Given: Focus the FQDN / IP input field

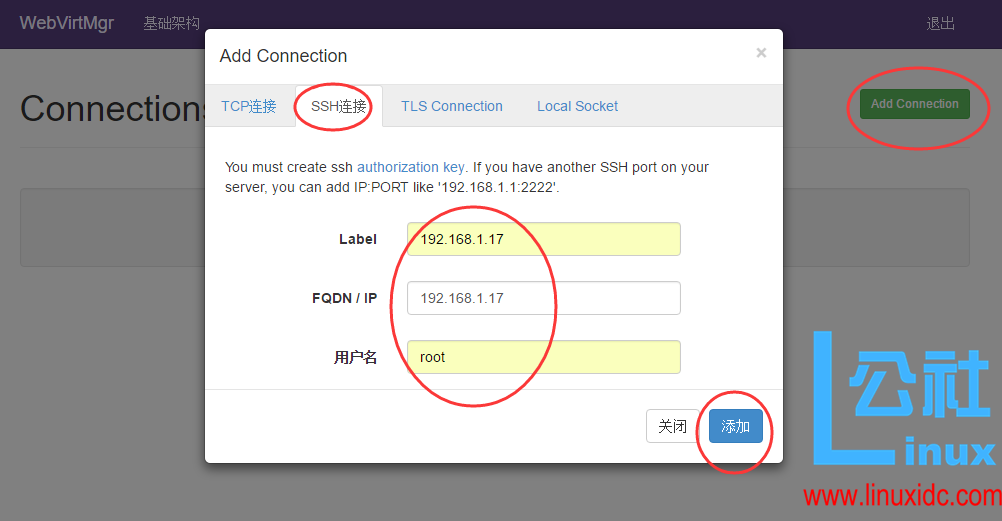Looking at the screenshot, I should click(543, 298).
